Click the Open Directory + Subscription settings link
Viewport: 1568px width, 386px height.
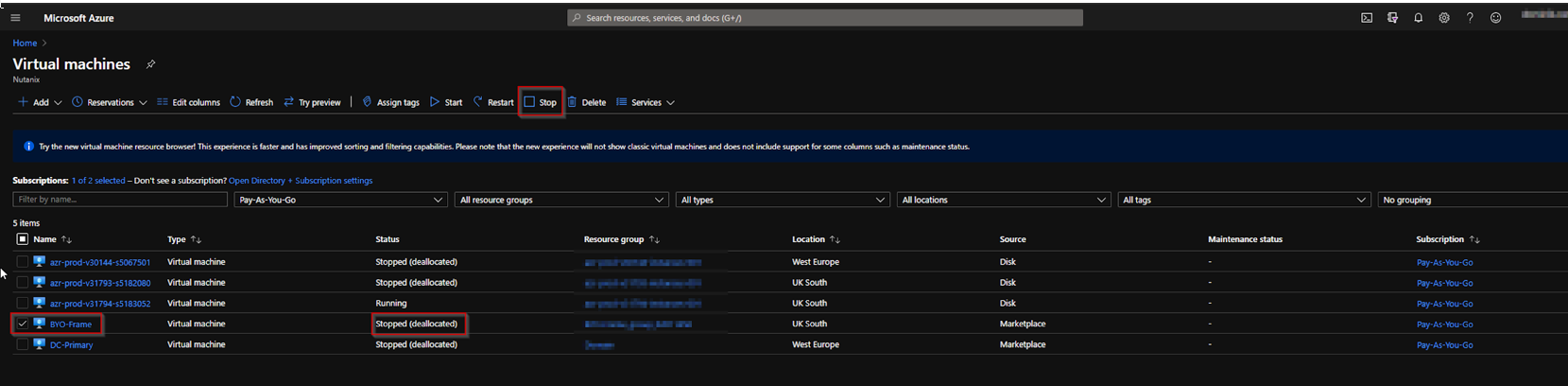[x=301, y=181]
